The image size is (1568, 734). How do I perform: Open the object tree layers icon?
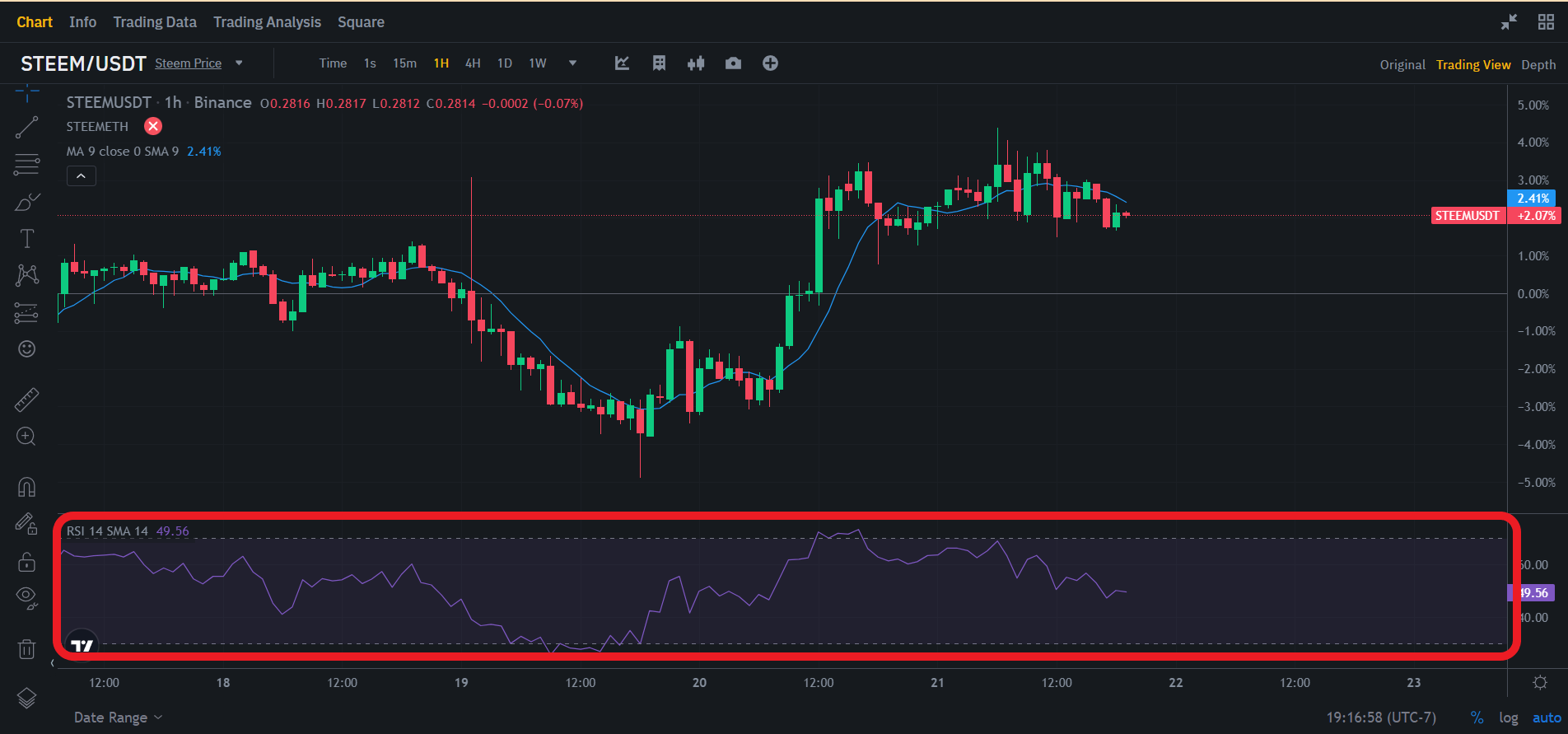pos(26,698)
